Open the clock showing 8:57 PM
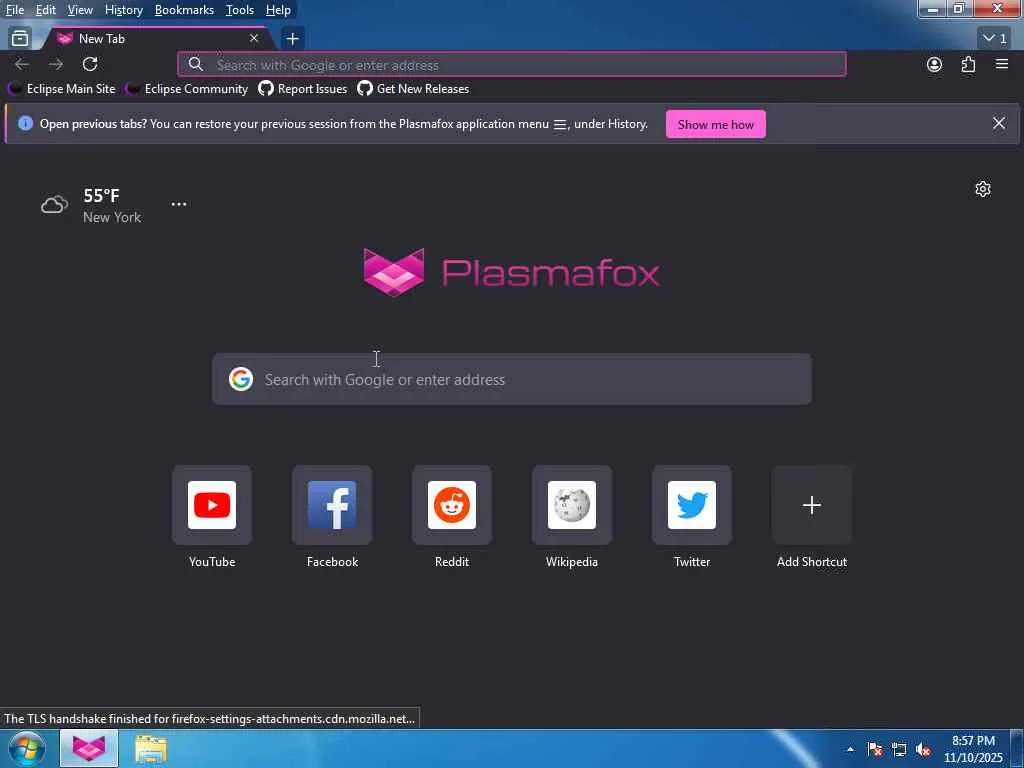1024x768 pixels. point(973,749)
